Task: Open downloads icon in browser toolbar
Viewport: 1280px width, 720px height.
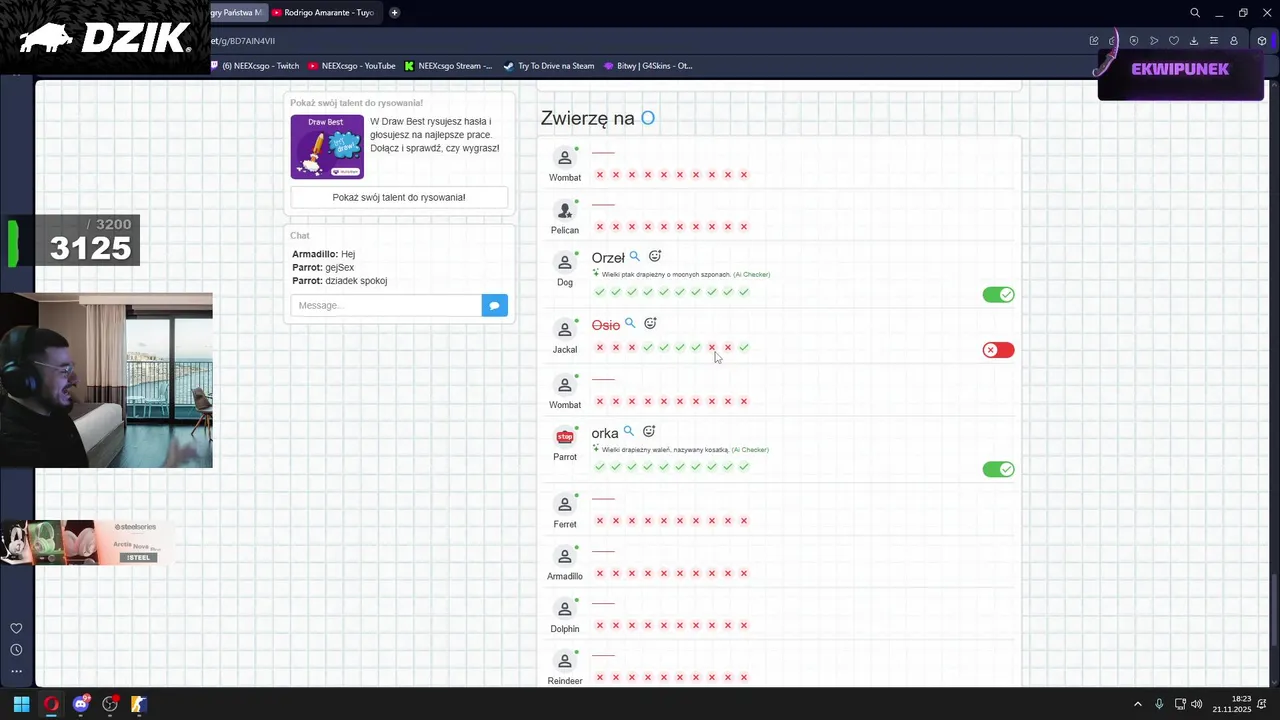Action: point(1194,41)
